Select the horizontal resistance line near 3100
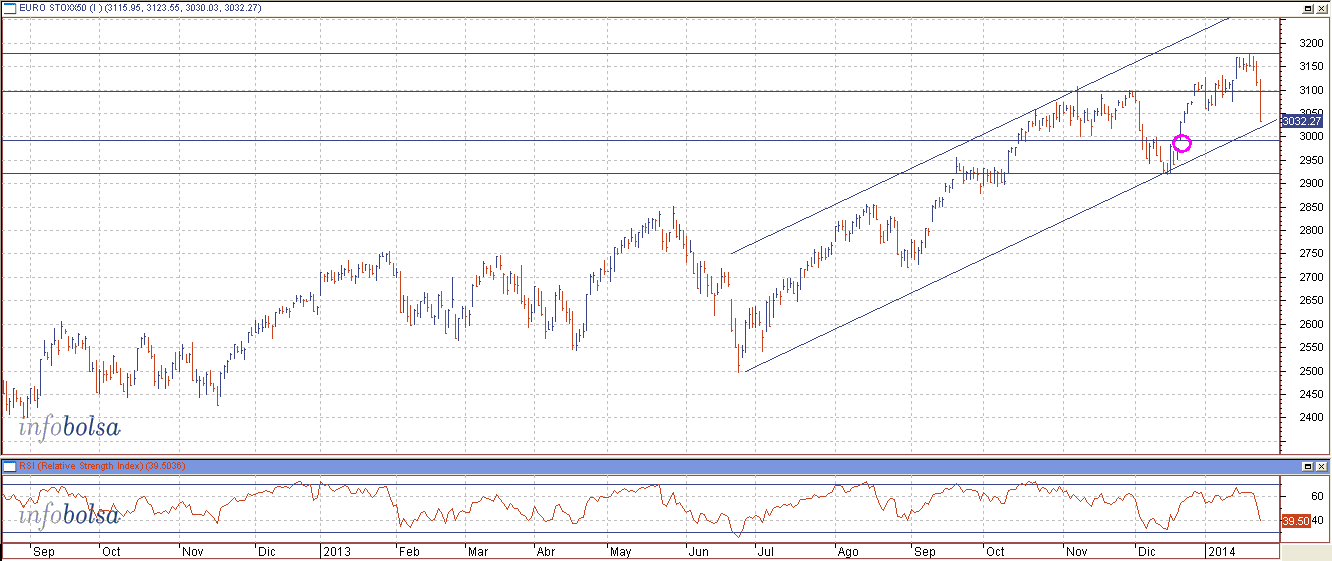Viewport: 1332px width, 561px height. tap(640, 92)
